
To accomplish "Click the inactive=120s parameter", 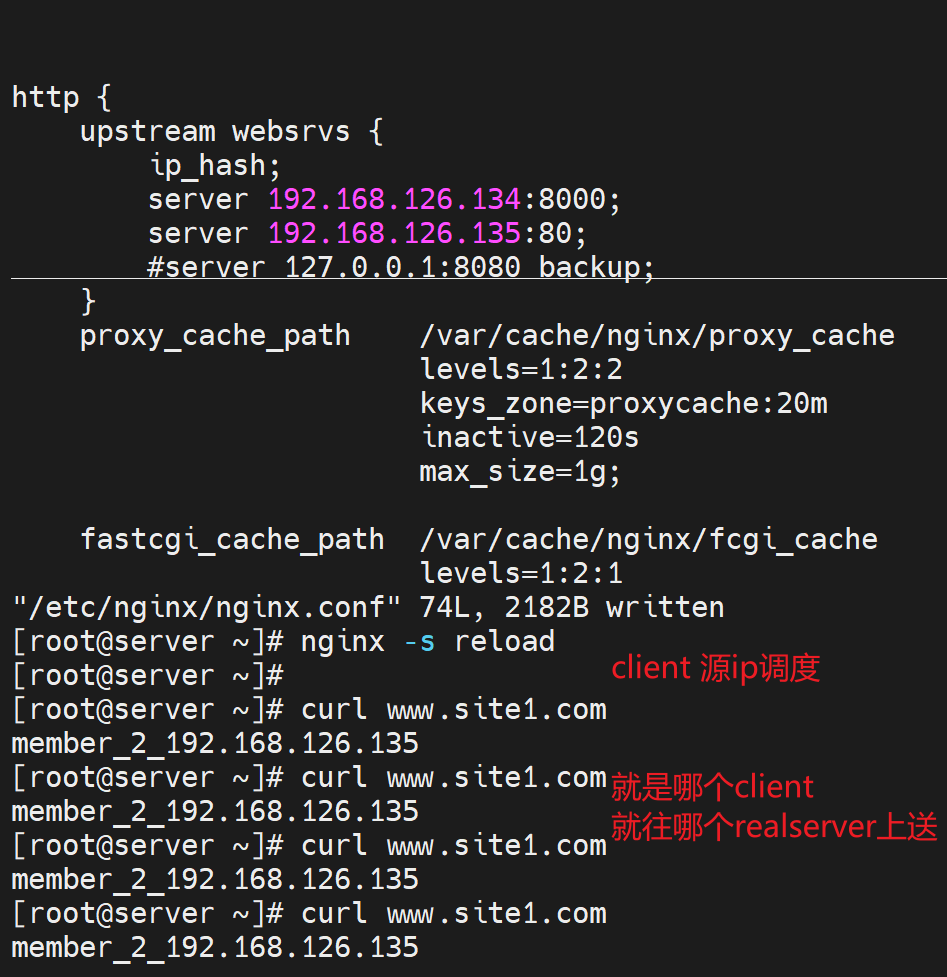I will point(529,438).
